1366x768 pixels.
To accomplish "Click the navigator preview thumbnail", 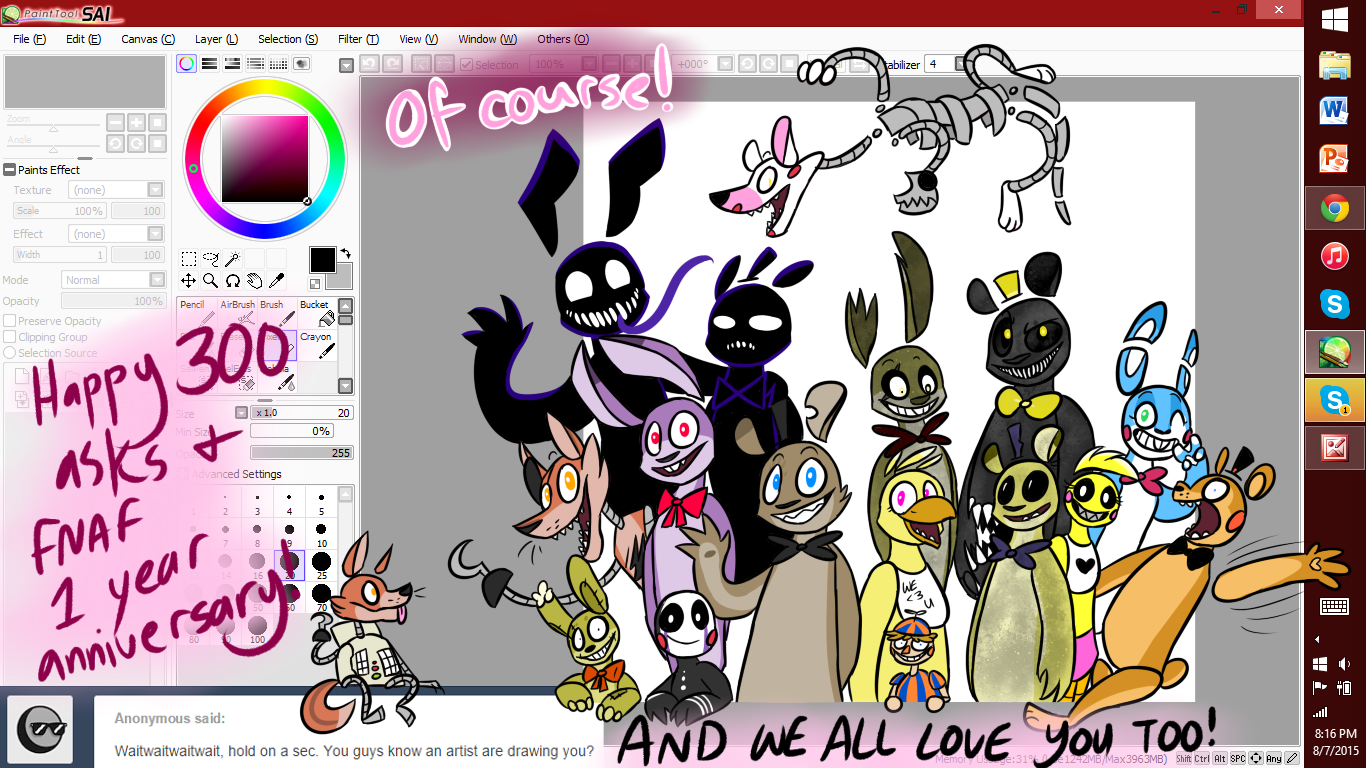I will 85,82.
